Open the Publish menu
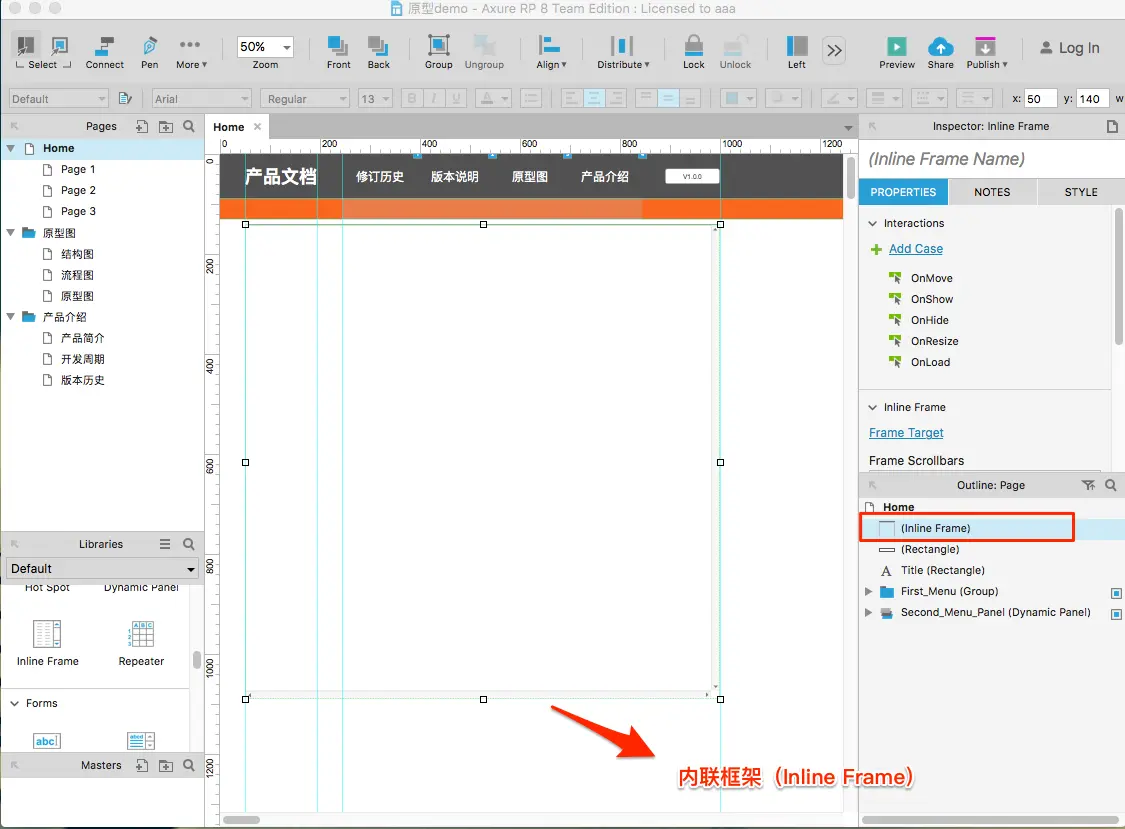 click(x=987, y=52)
